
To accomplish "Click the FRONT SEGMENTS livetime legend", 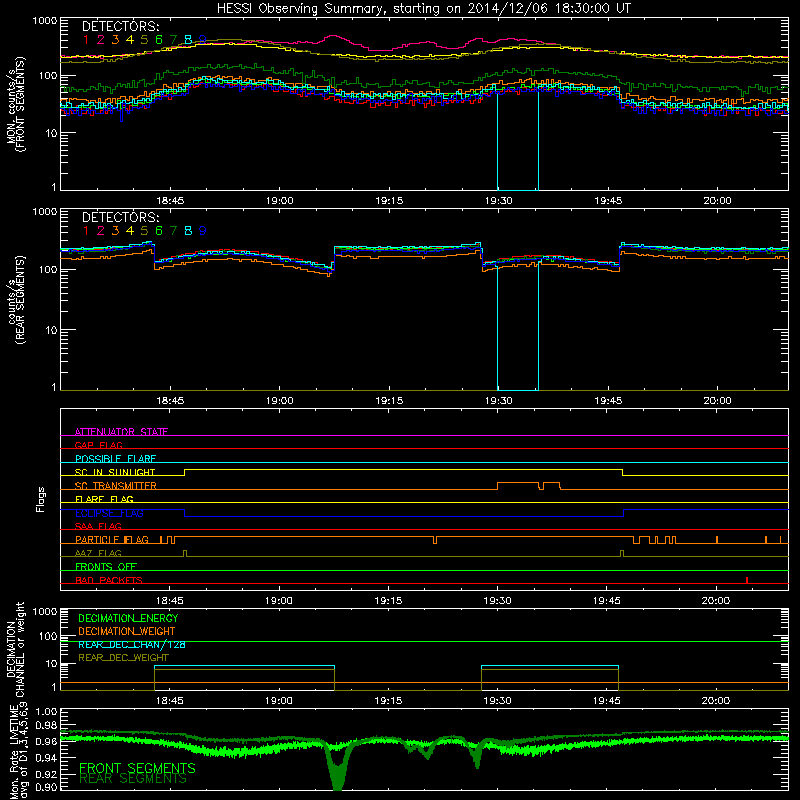I will [137, 768].
